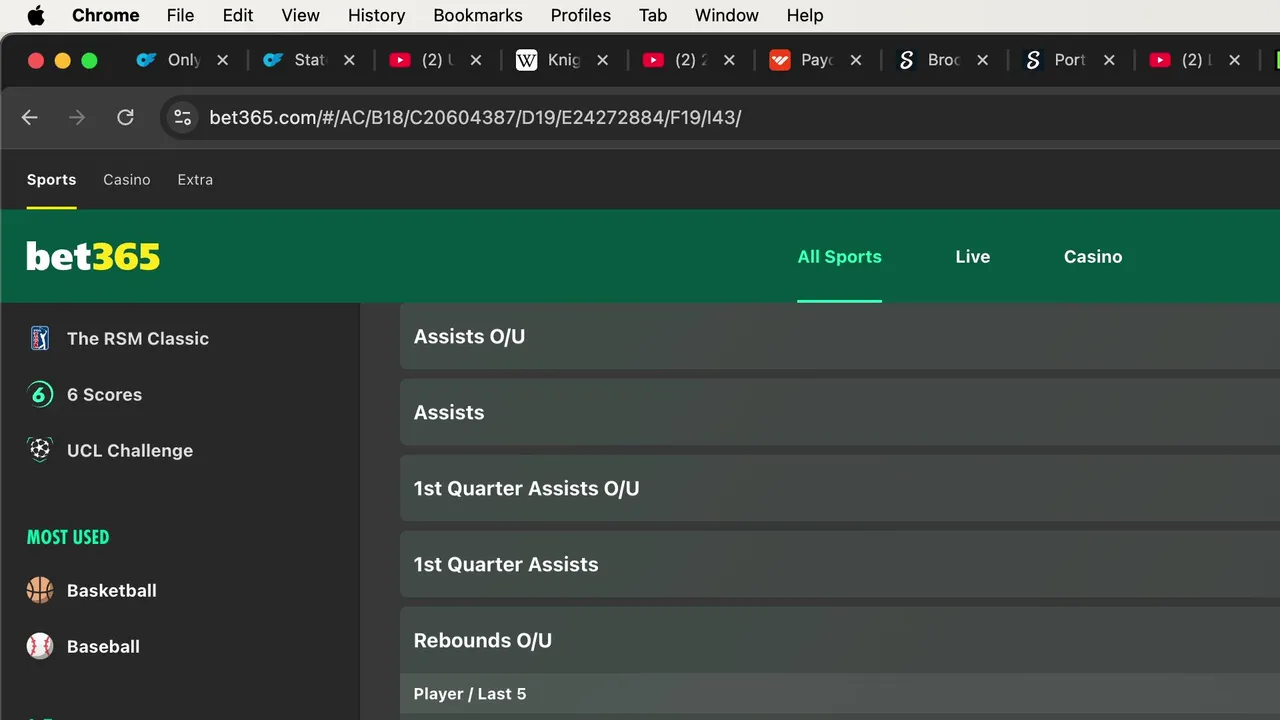Screen dimensions: 1280x720
Task: Open the UCL Challenge link
Action: click(130, 450)
